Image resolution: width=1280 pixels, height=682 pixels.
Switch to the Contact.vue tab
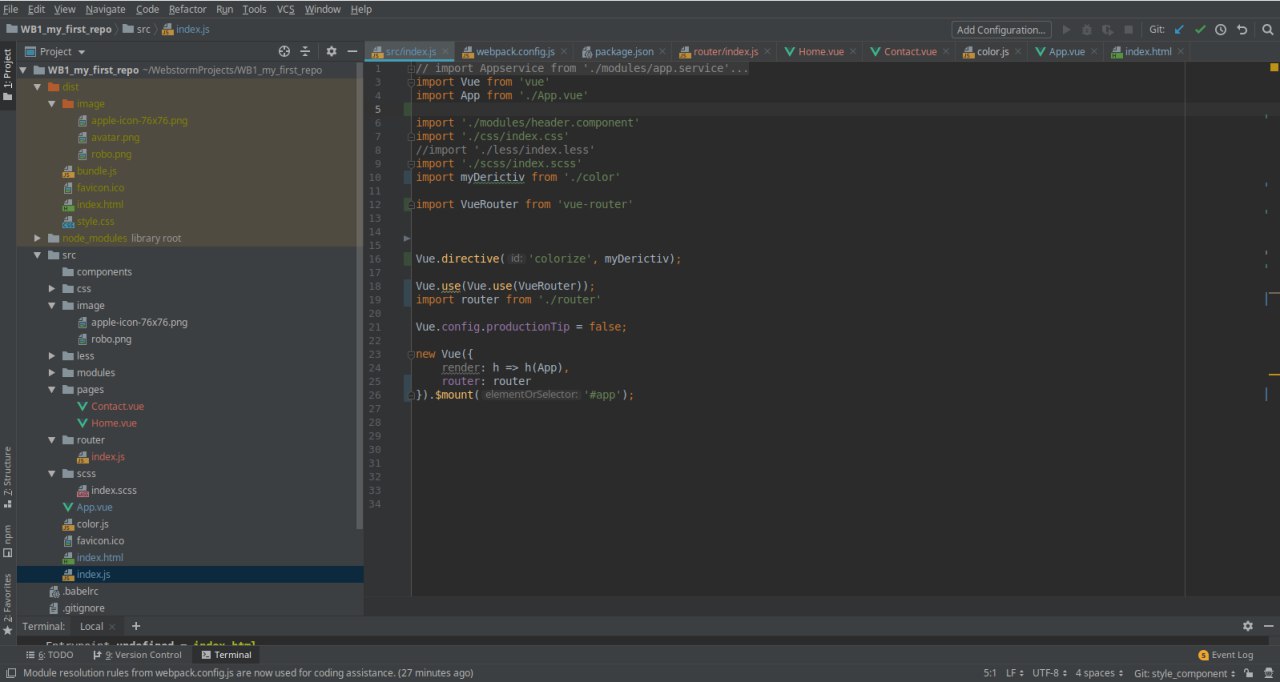(x=910, y=51)
